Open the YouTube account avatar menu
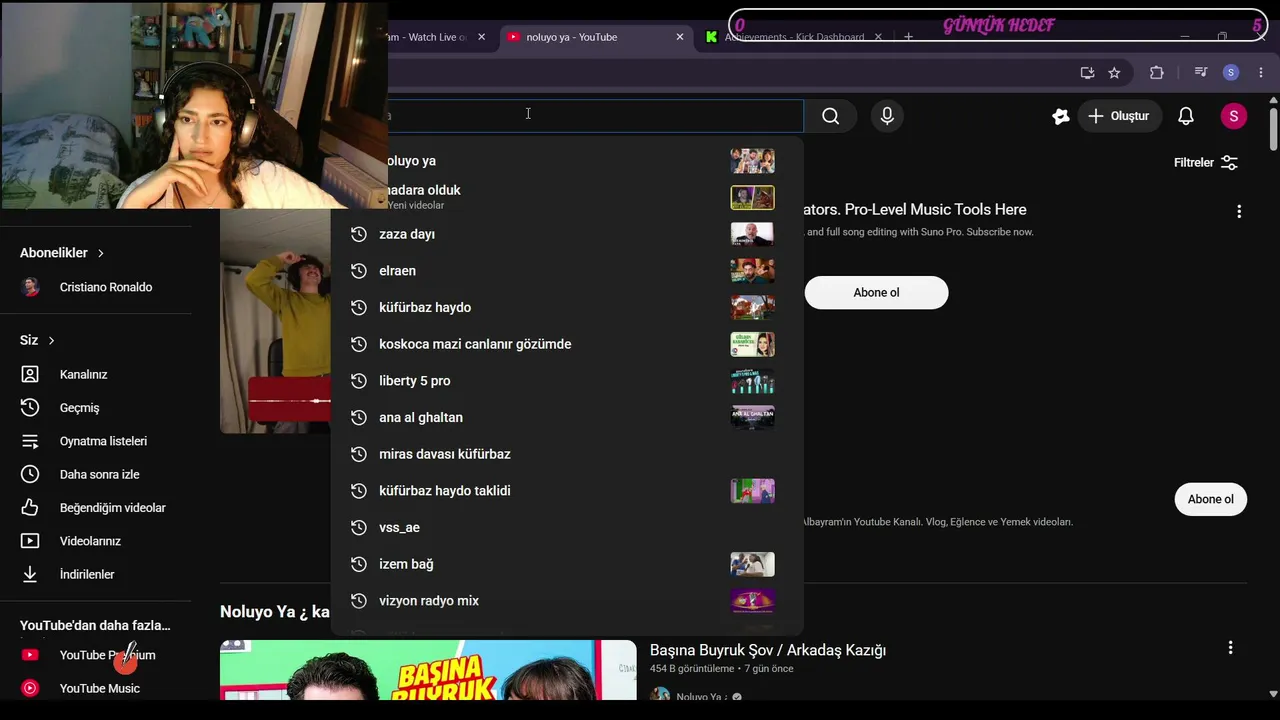Viewport: 1280px width, 720px height. coord(1234,116)
